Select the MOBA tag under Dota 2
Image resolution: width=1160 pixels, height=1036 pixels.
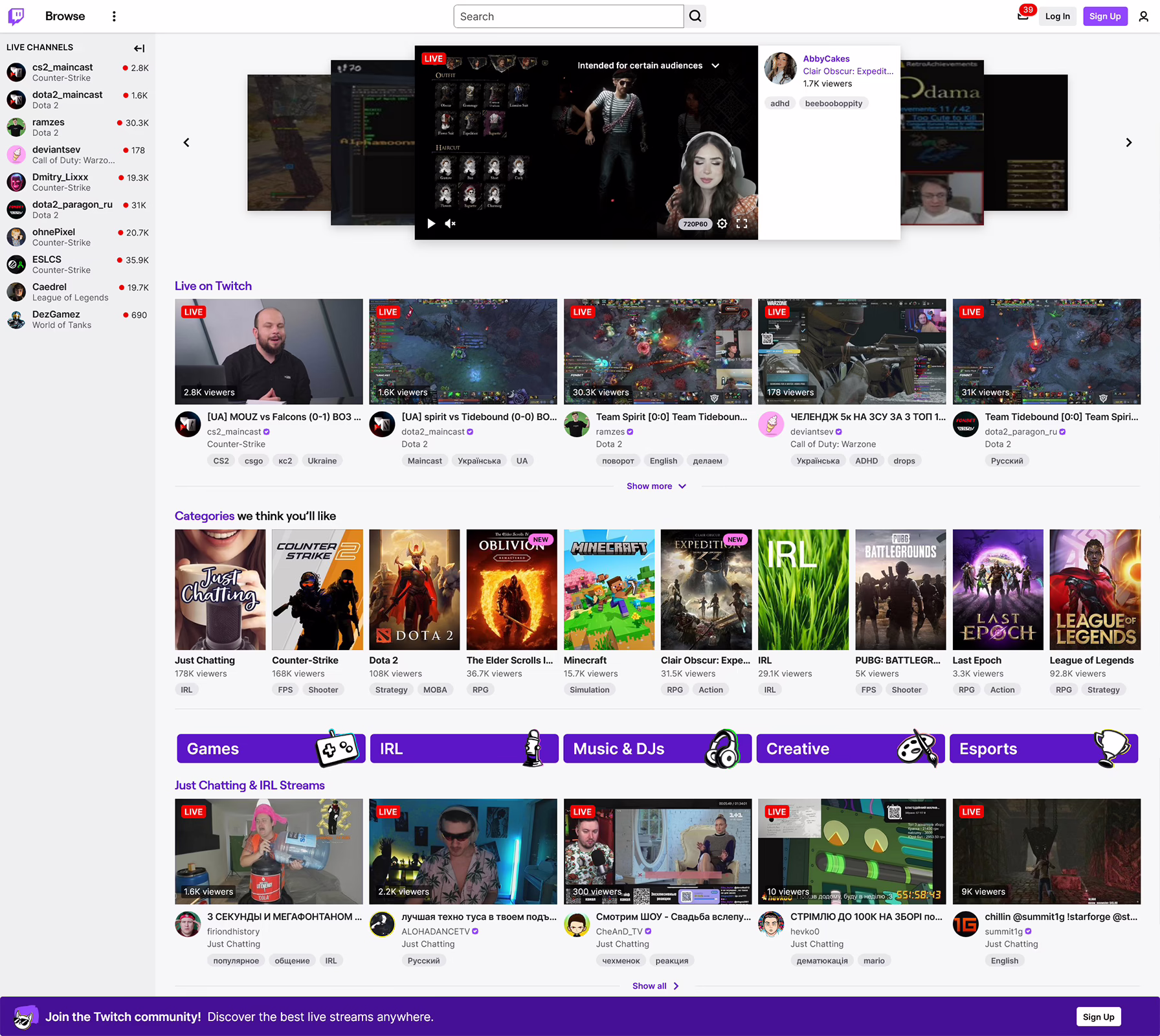(x=435, y=690)
